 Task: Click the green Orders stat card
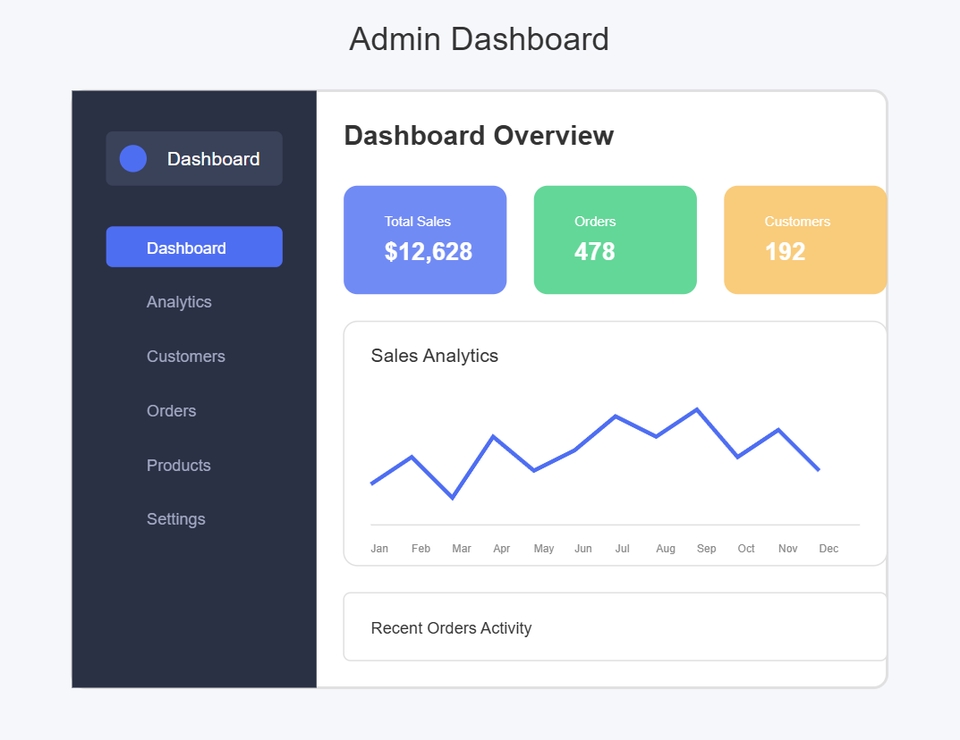coord(615,240)
